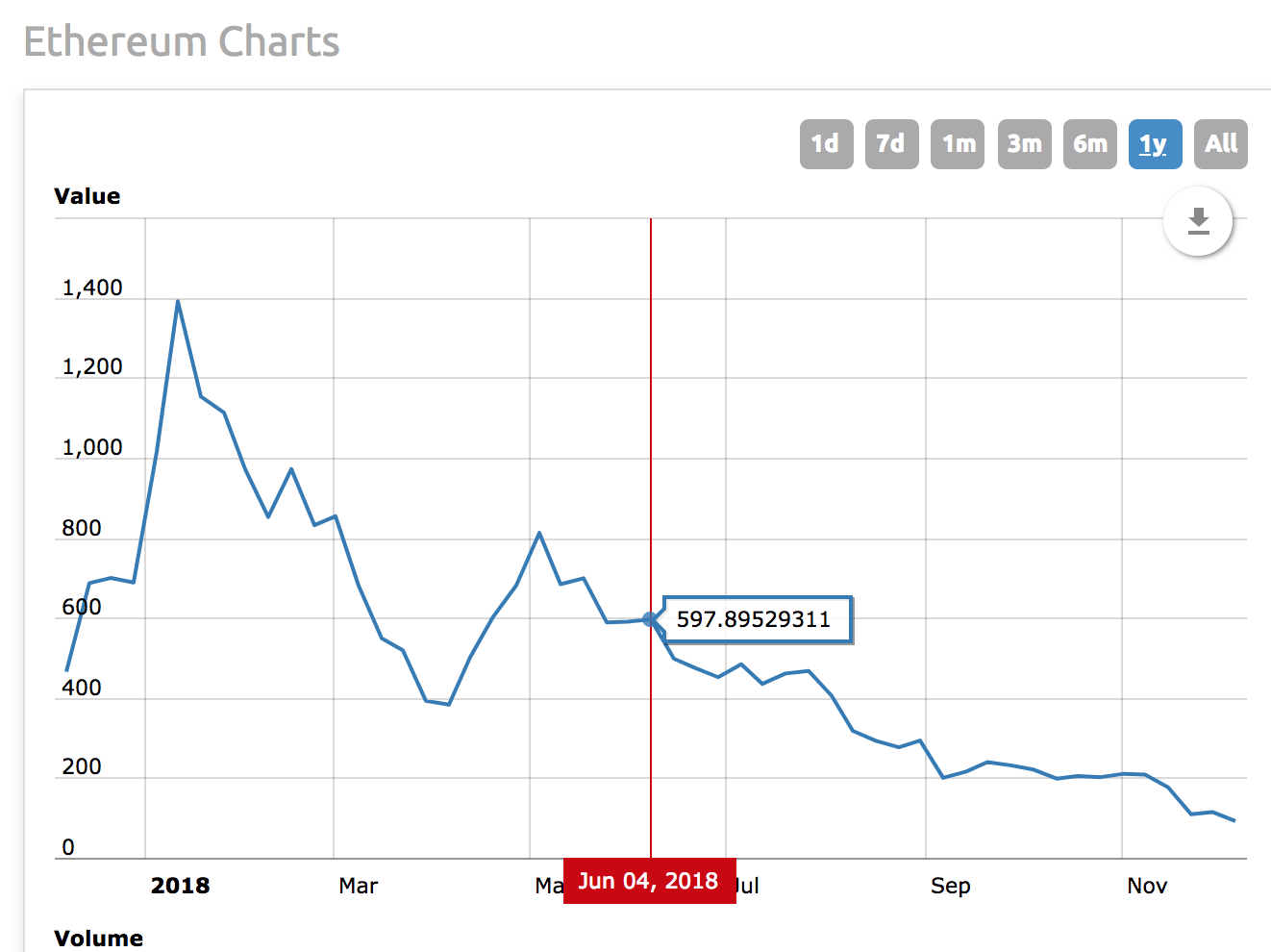Image resolution: width=1271 pixels, height=952 pixels.
Task: Click the Jun 04, 2018 date marker
Action: tap(649, 881)
